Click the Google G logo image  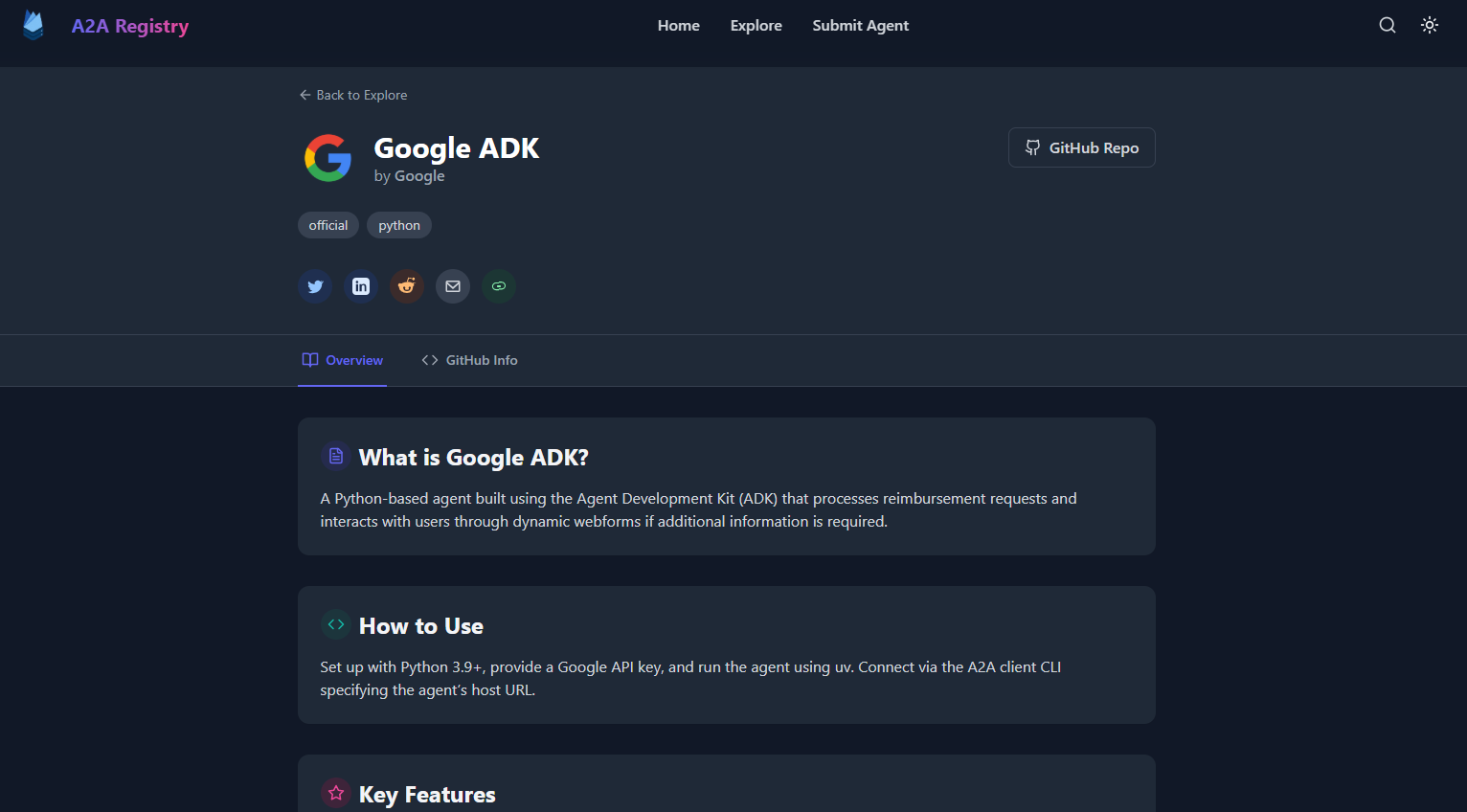coord(328,158)
